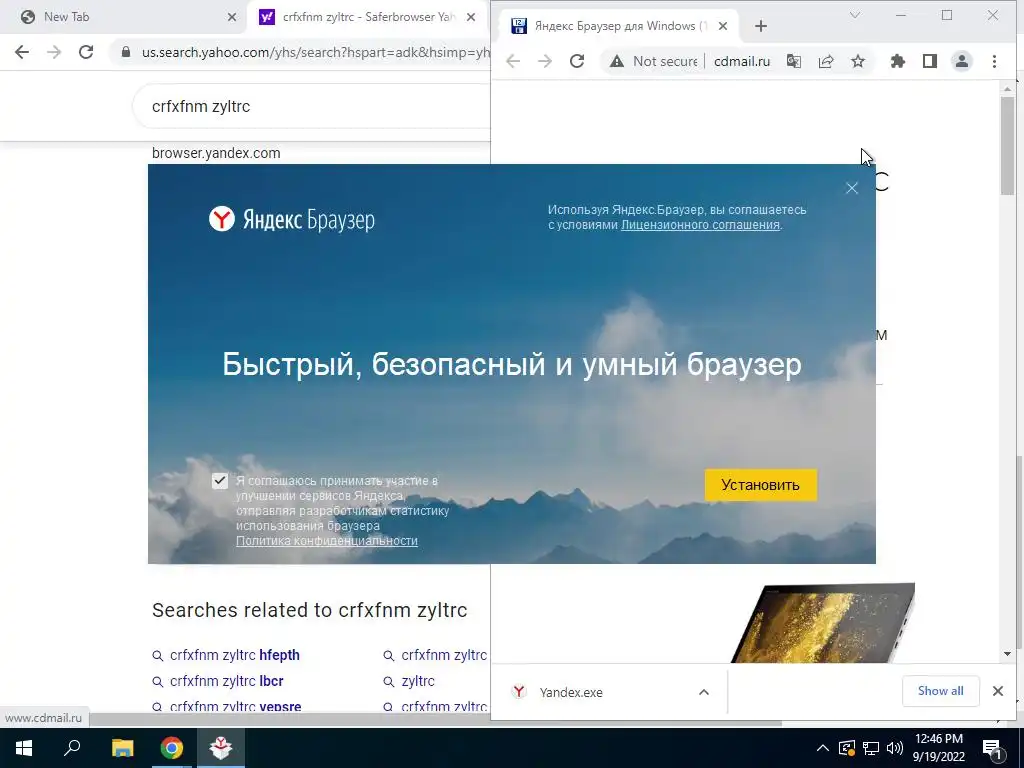Close the crfxfnm zyltrc Yahoo tab

coord(471,18)
